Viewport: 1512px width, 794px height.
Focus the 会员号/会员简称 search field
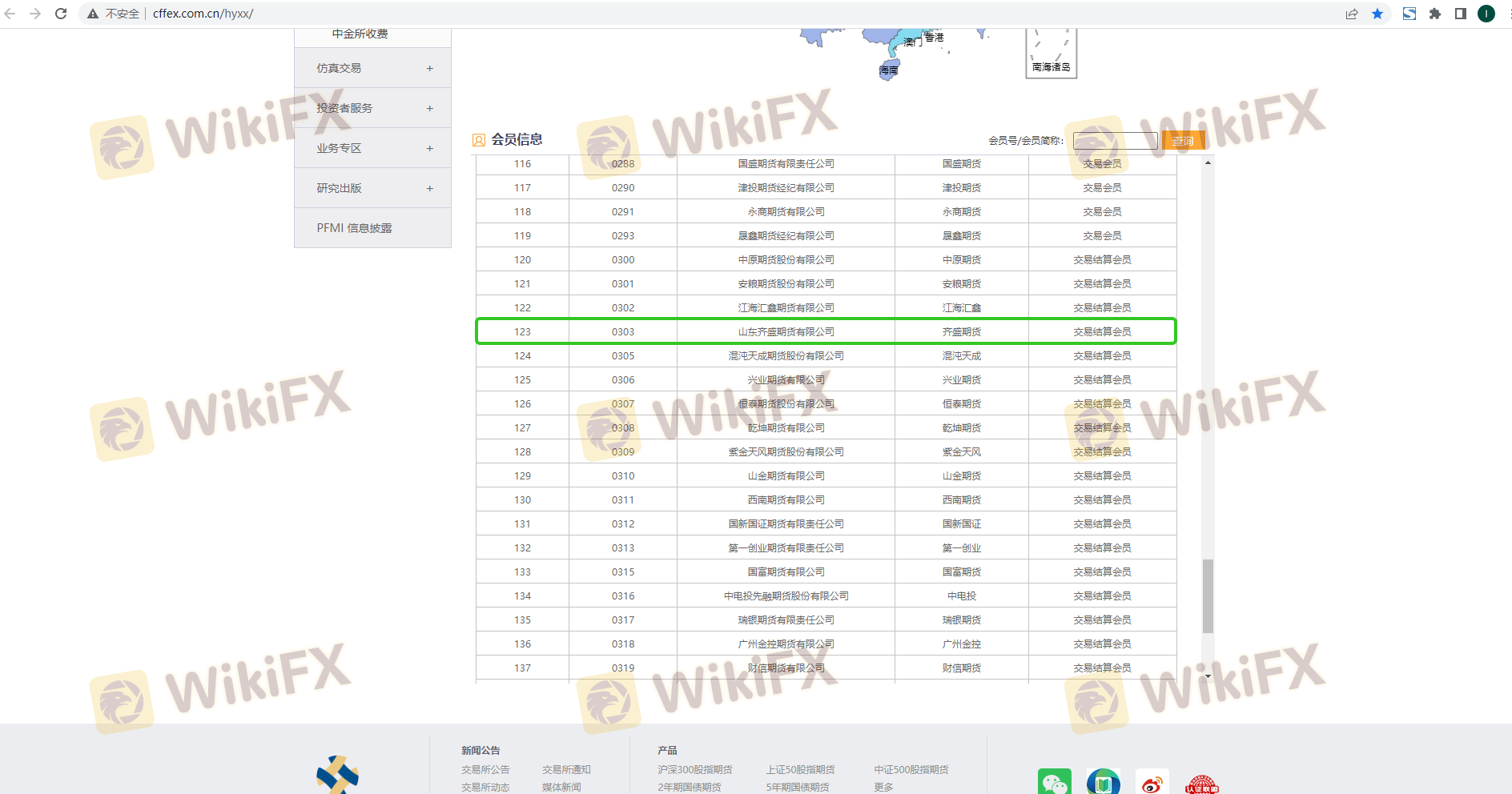[1115, 141]
